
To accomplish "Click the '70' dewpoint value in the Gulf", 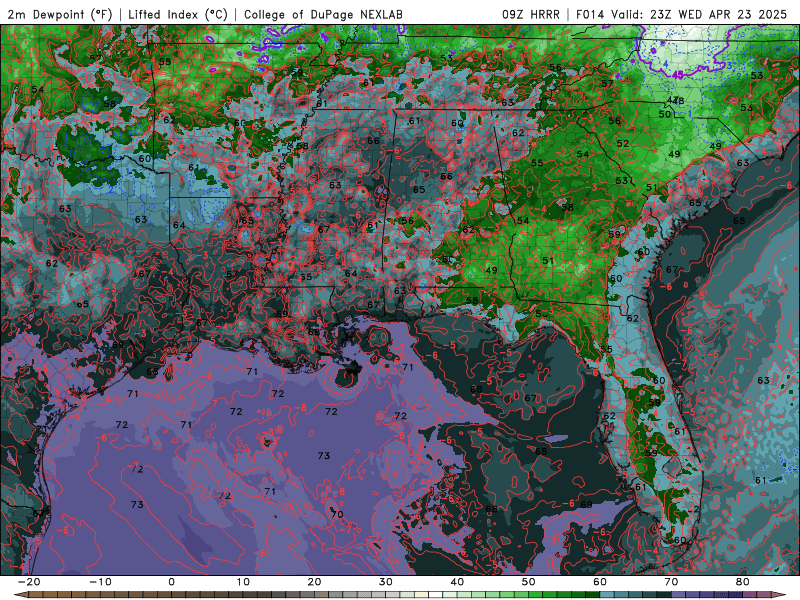I will 337,514.
